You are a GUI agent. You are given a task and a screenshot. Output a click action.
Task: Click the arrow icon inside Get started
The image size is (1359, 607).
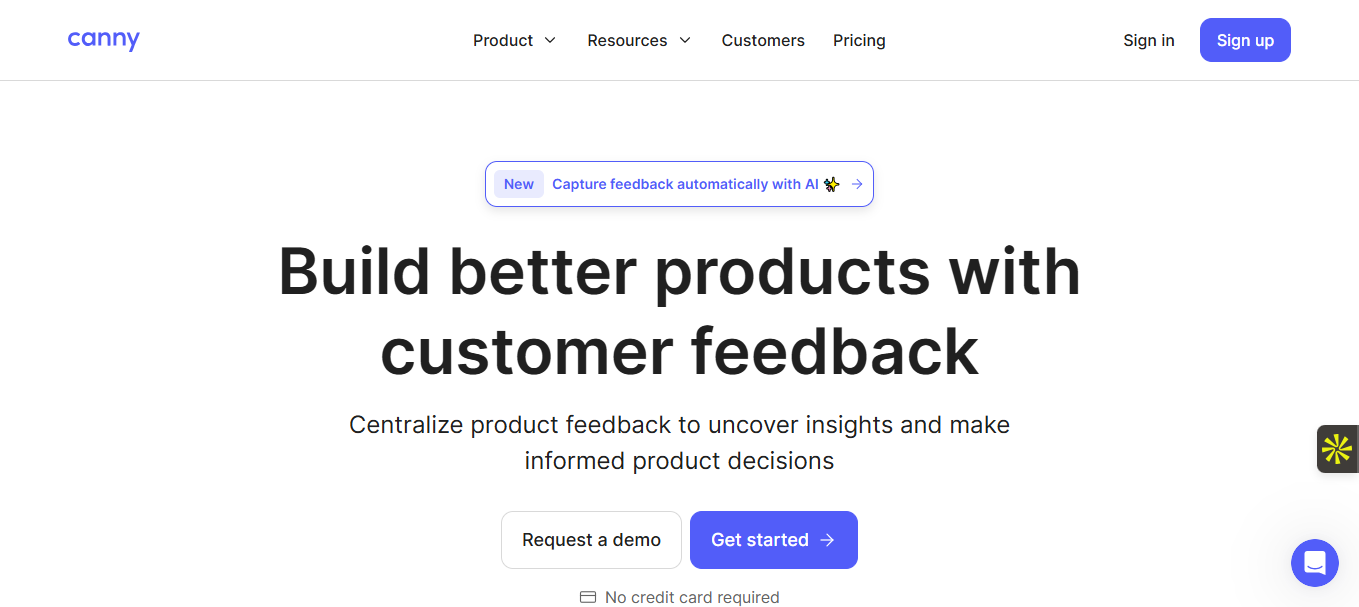(x=827, y=540)
